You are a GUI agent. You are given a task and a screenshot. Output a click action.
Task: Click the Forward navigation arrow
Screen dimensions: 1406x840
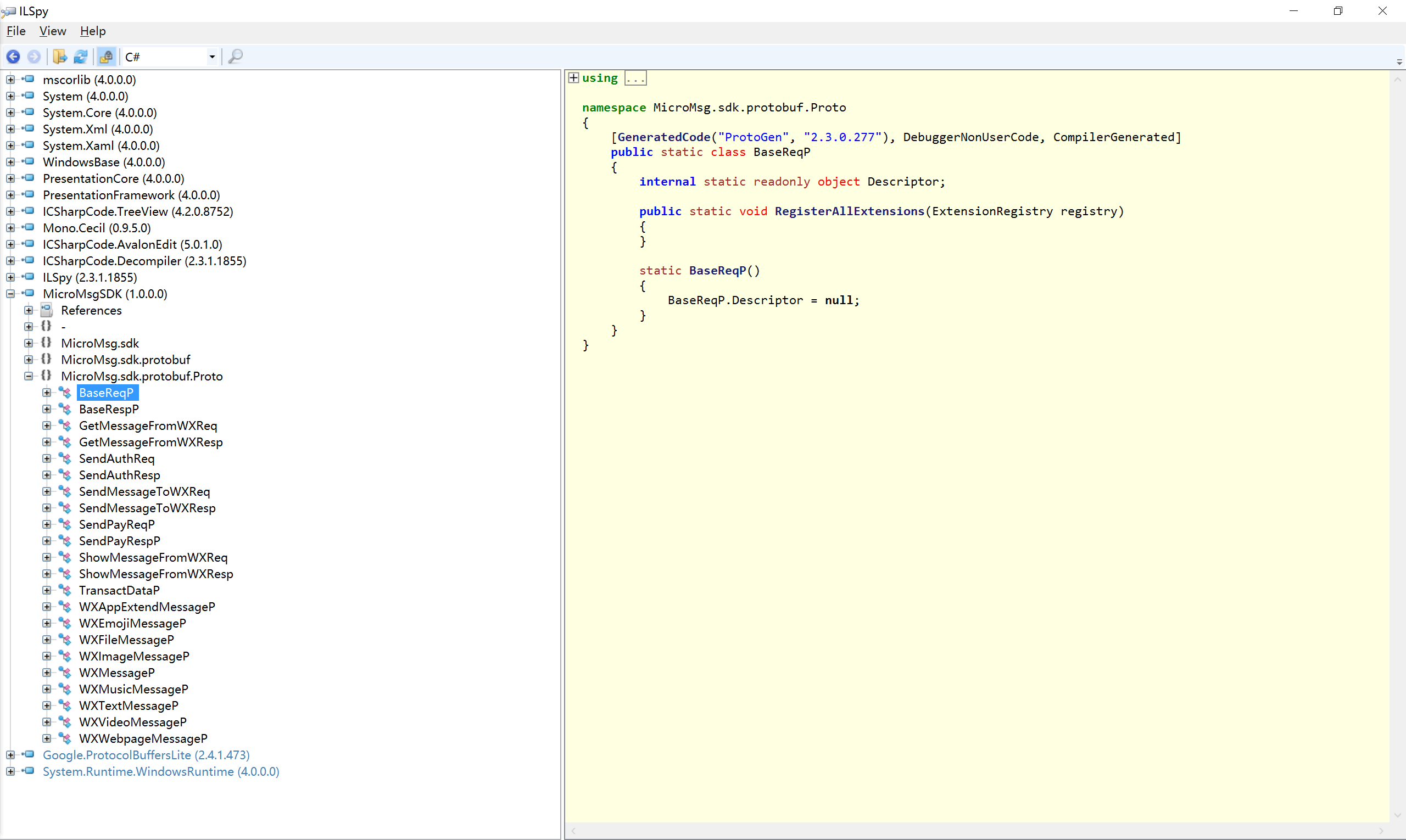(34, 57)
